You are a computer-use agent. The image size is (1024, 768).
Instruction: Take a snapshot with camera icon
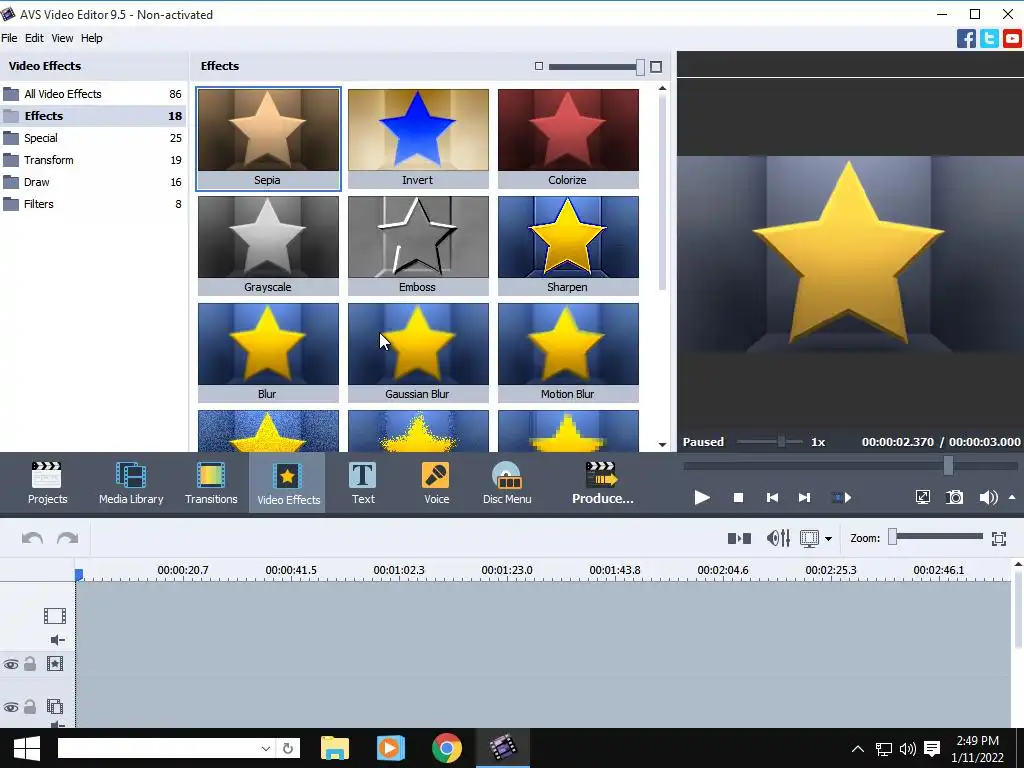click(x=955, y=498)
